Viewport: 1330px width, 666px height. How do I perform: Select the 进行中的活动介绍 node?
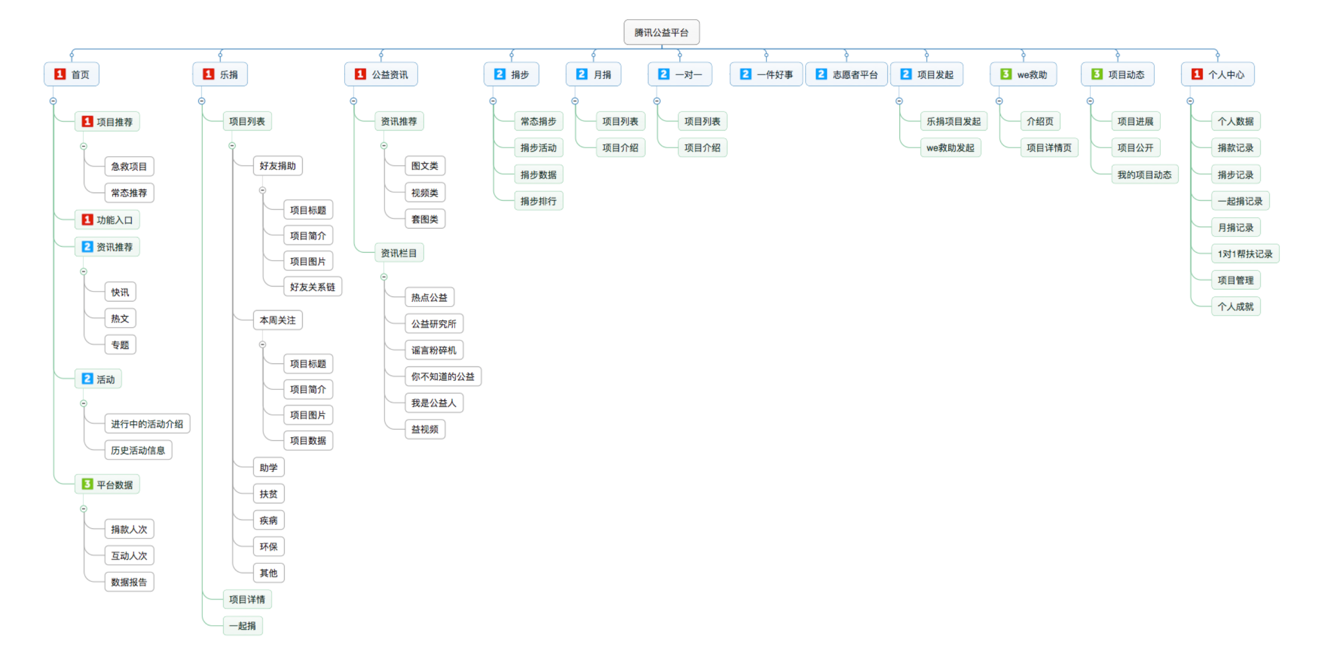147,424
